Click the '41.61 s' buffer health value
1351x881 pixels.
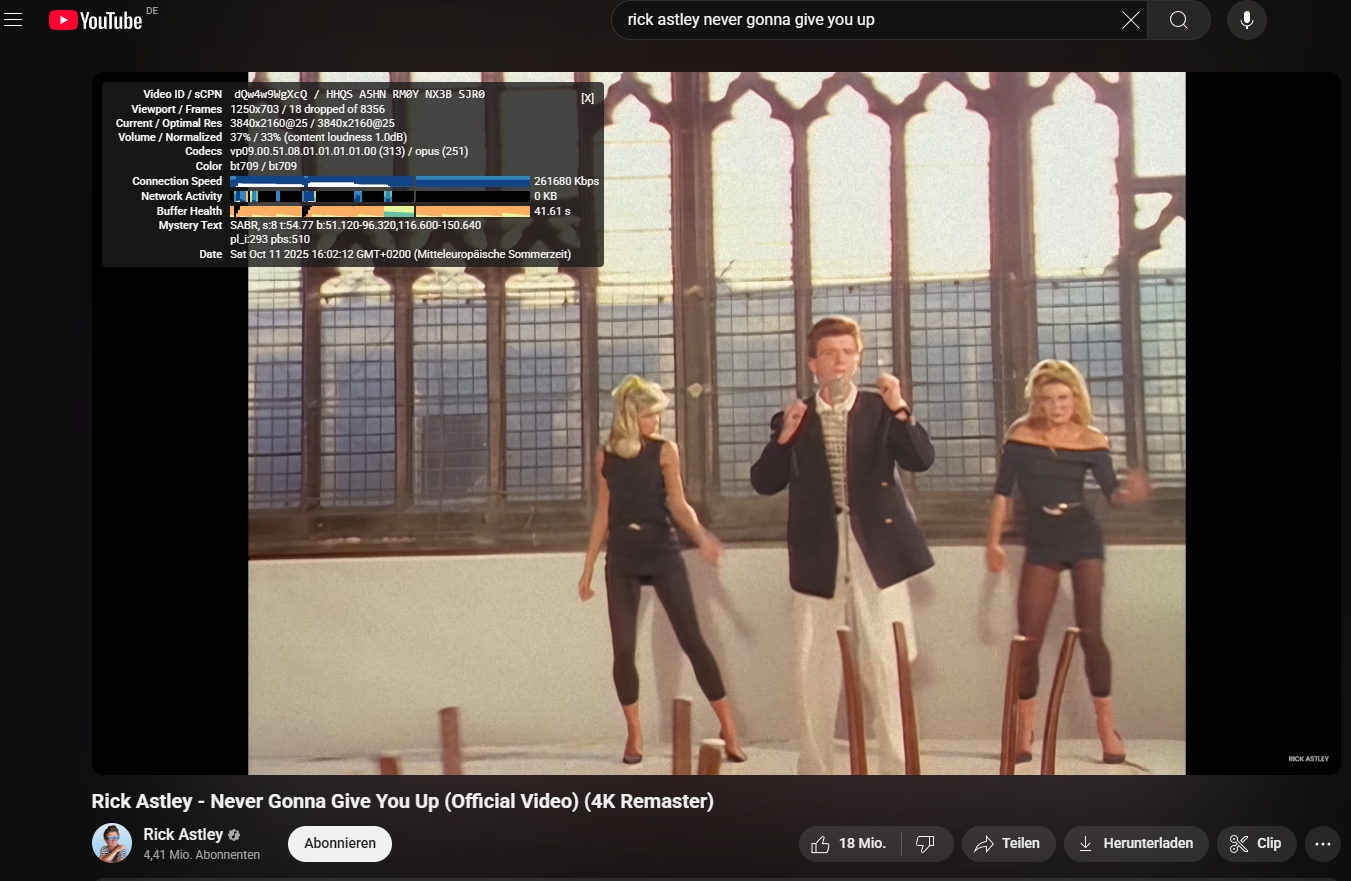coord(552,211)
